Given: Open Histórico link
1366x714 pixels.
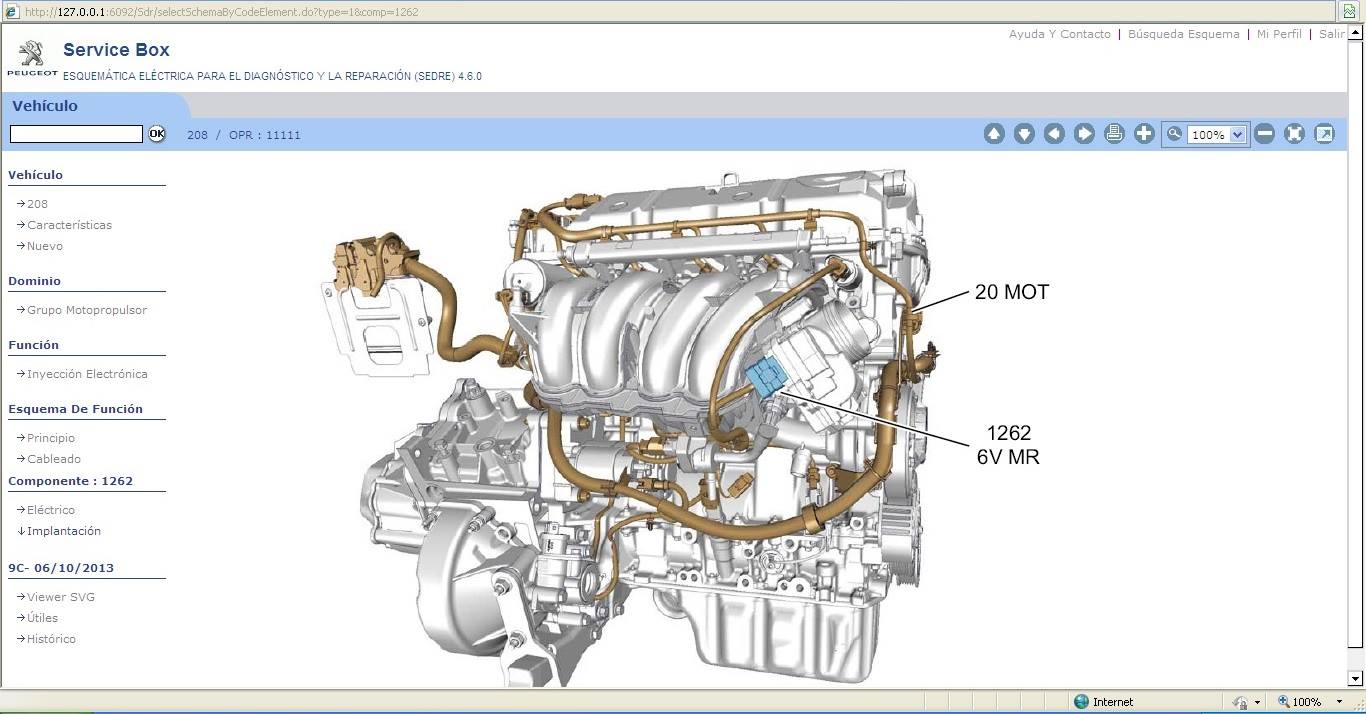Looking at the screenshot, I should [x=51, y=639].
